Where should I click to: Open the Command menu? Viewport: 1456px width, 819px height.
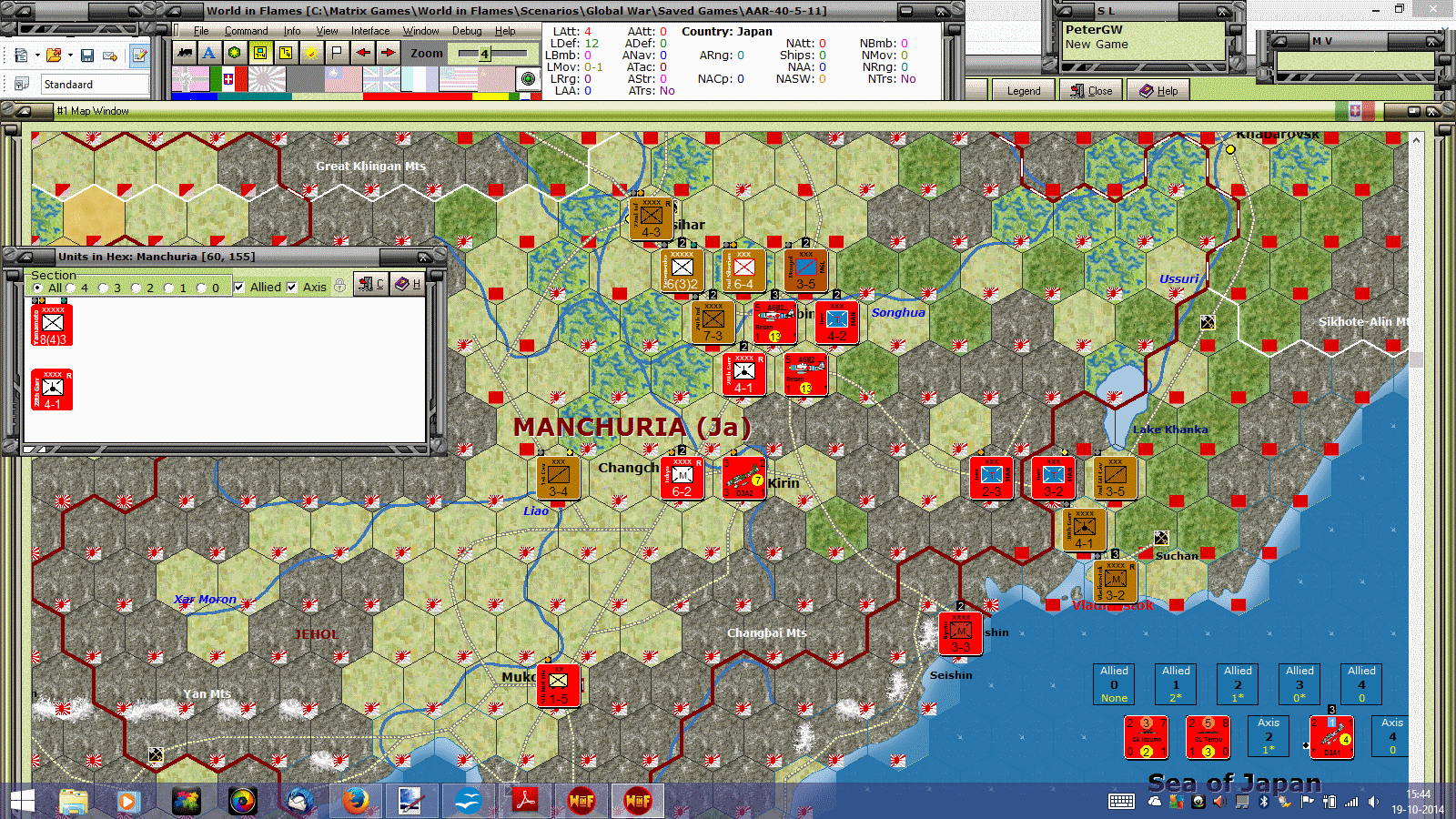tap(246, 31)
